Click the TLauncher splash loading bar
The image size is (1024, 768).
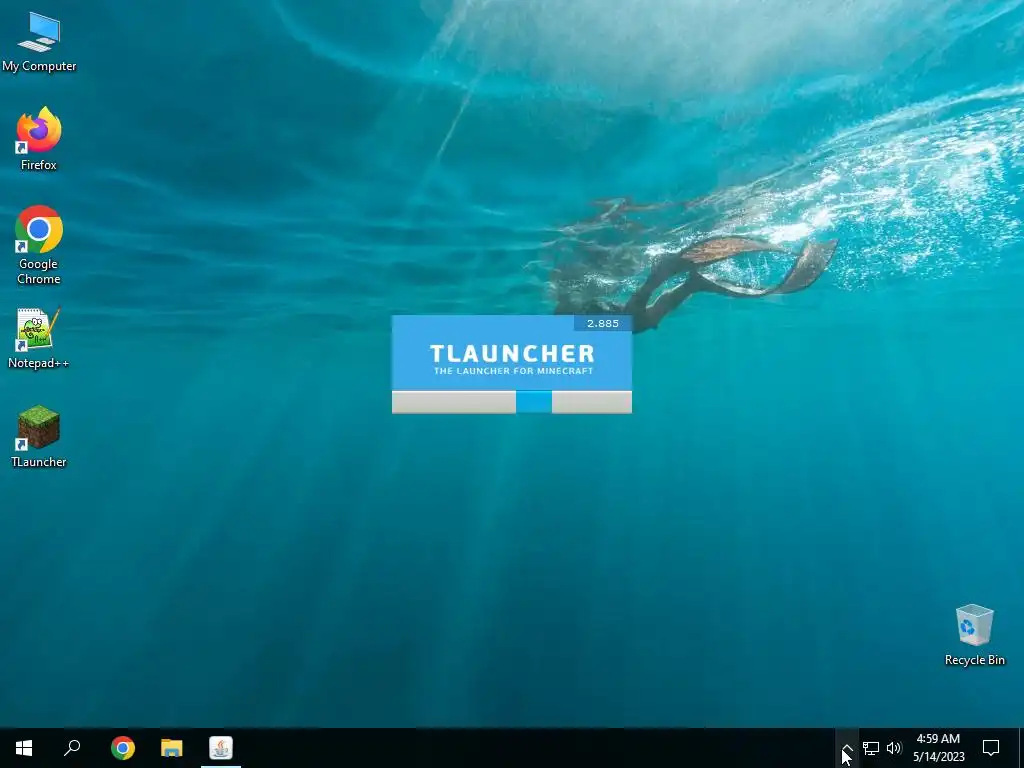click(512, 402)
